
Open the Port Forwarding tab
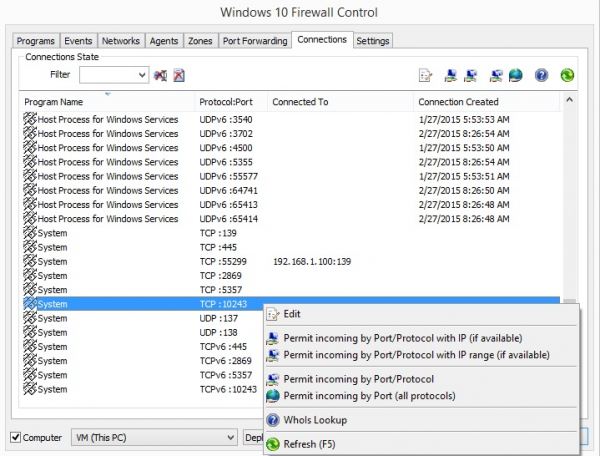[x=255, y=41]
